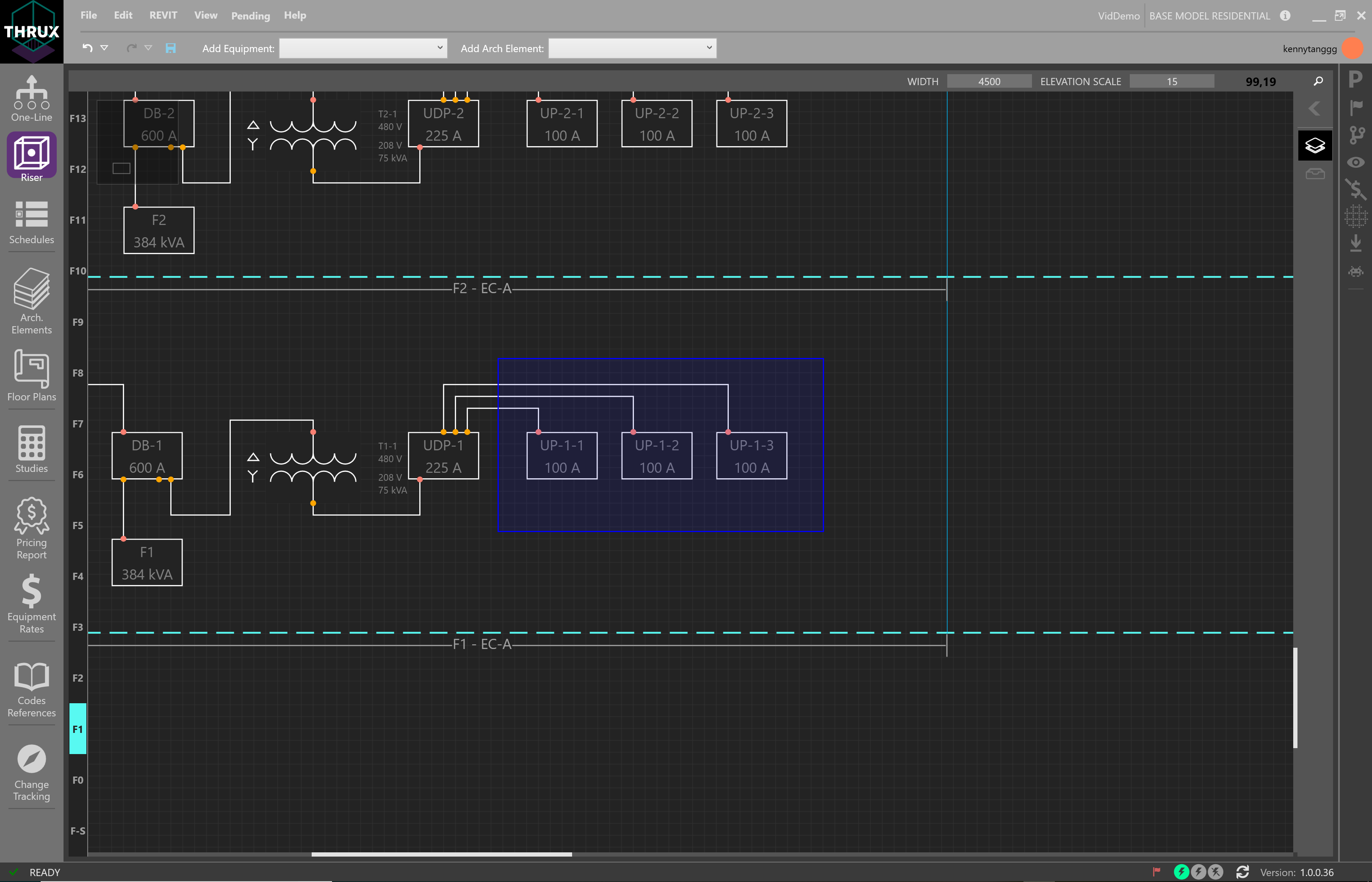This screenshot has width=1372, height=882.
Task: Toggle the crossed-out dollar pricing icon
Action: (x=1356, y=189)
